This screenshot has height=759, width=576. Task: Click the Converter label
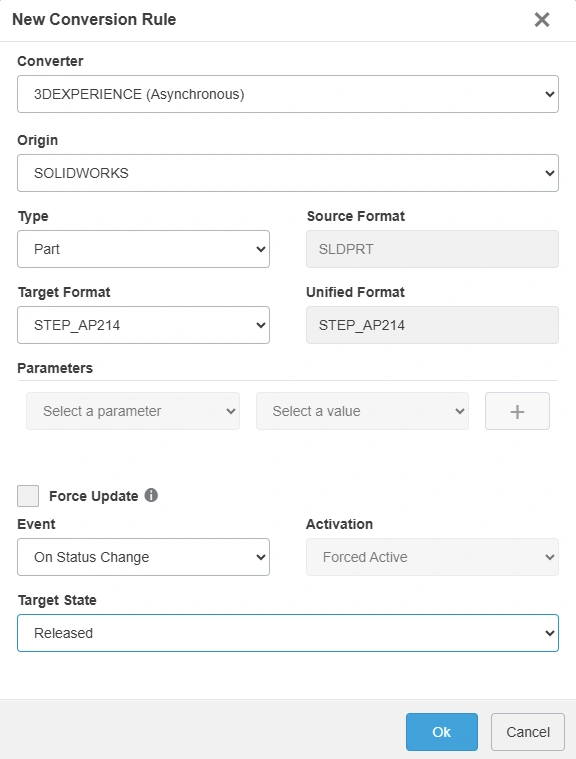point(50,61)
